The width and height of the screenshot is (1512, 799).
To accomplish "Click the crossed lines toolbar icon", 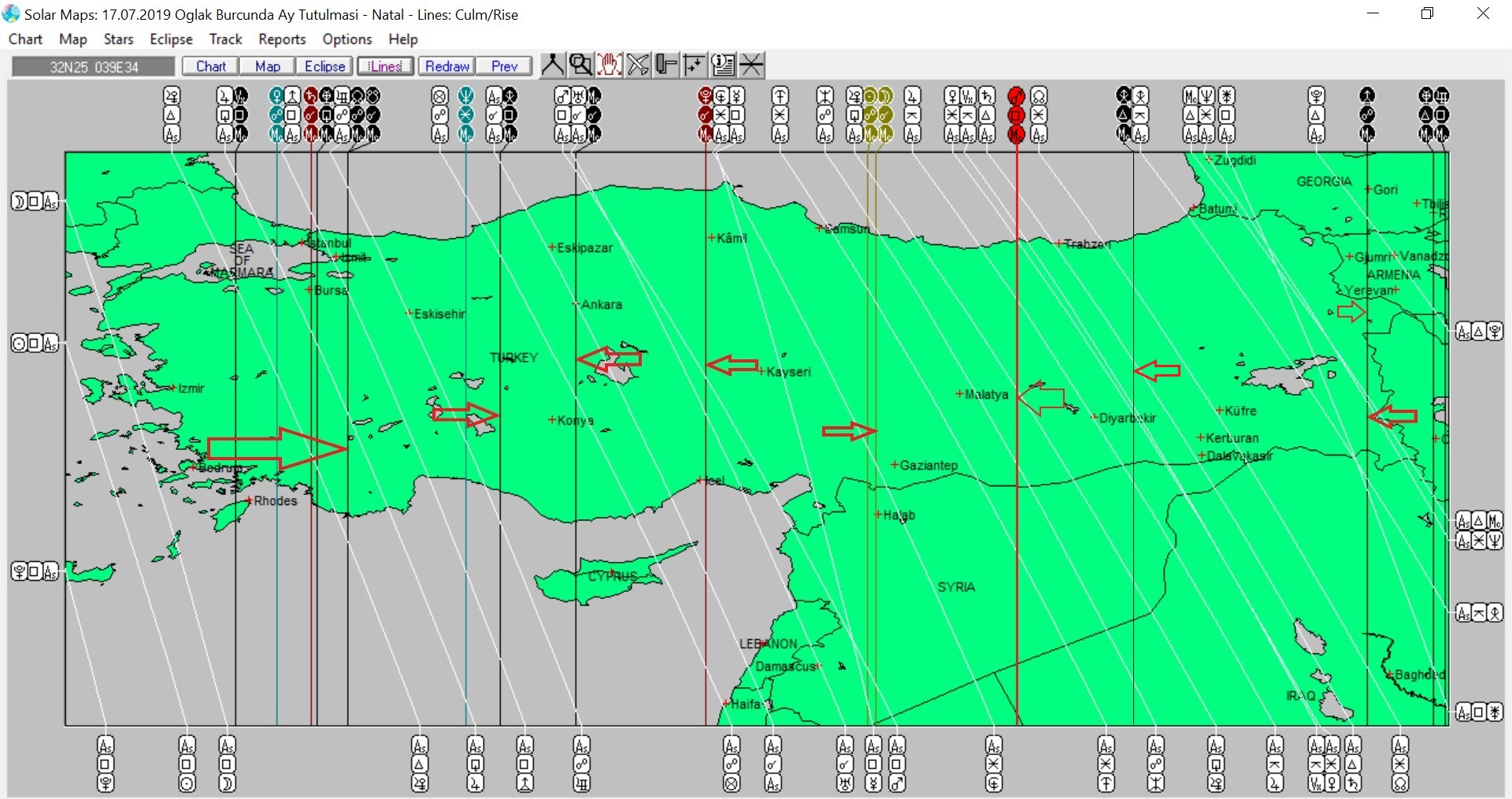I will (x=751, y=65).
